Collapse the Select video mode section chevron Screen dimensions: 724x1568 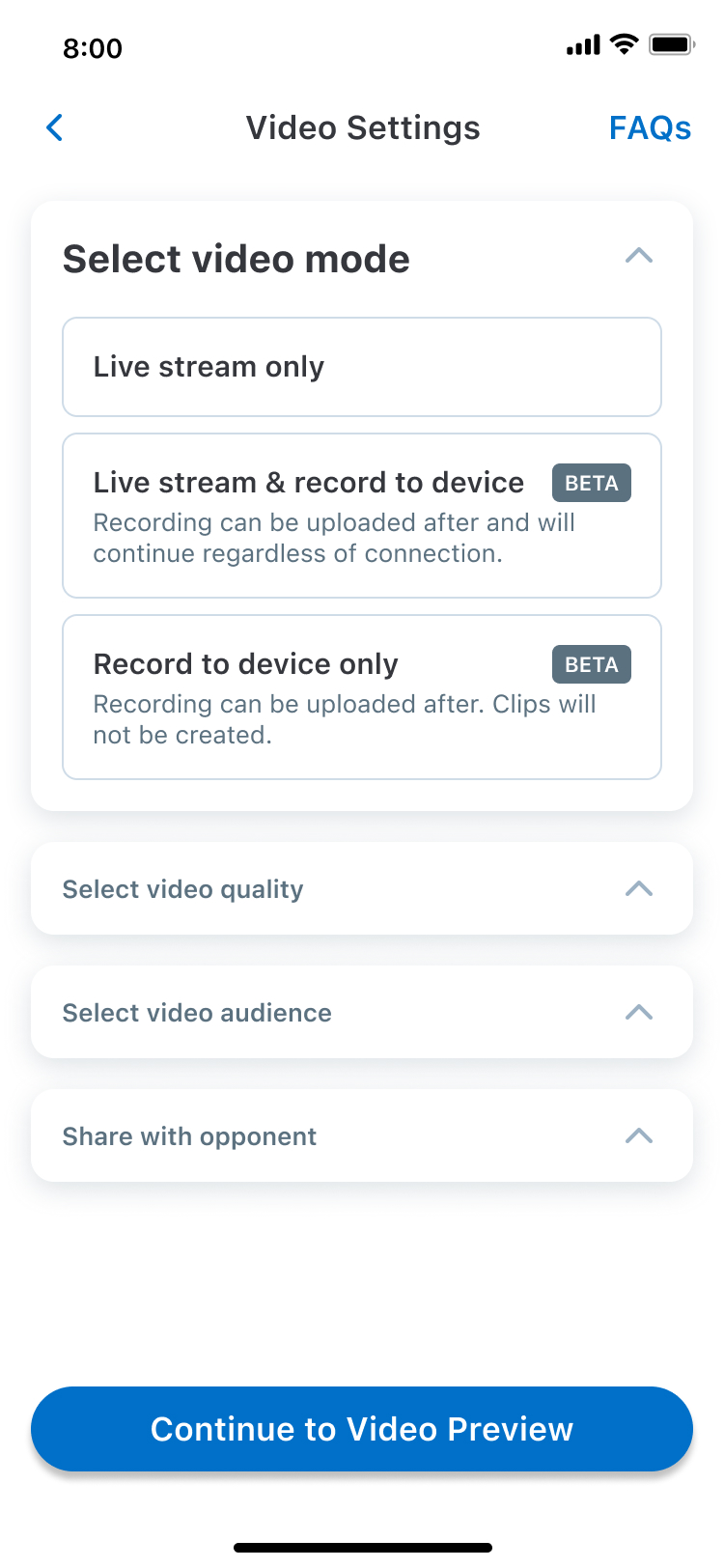(x=639, y=256)
